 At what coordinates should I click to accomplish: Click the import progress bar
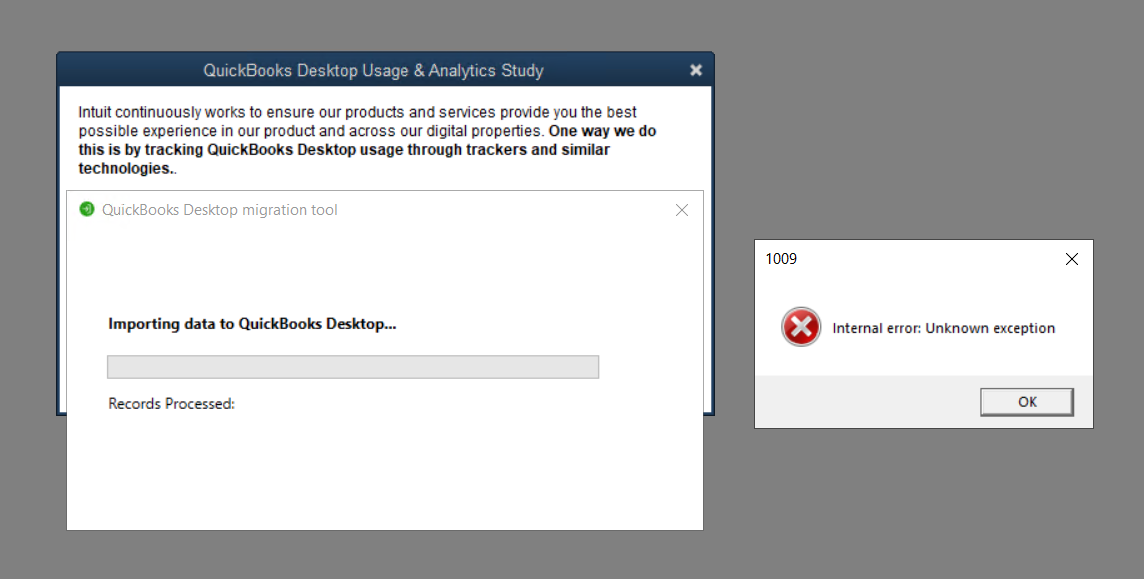pyautogui.click(x=353, y=367)
